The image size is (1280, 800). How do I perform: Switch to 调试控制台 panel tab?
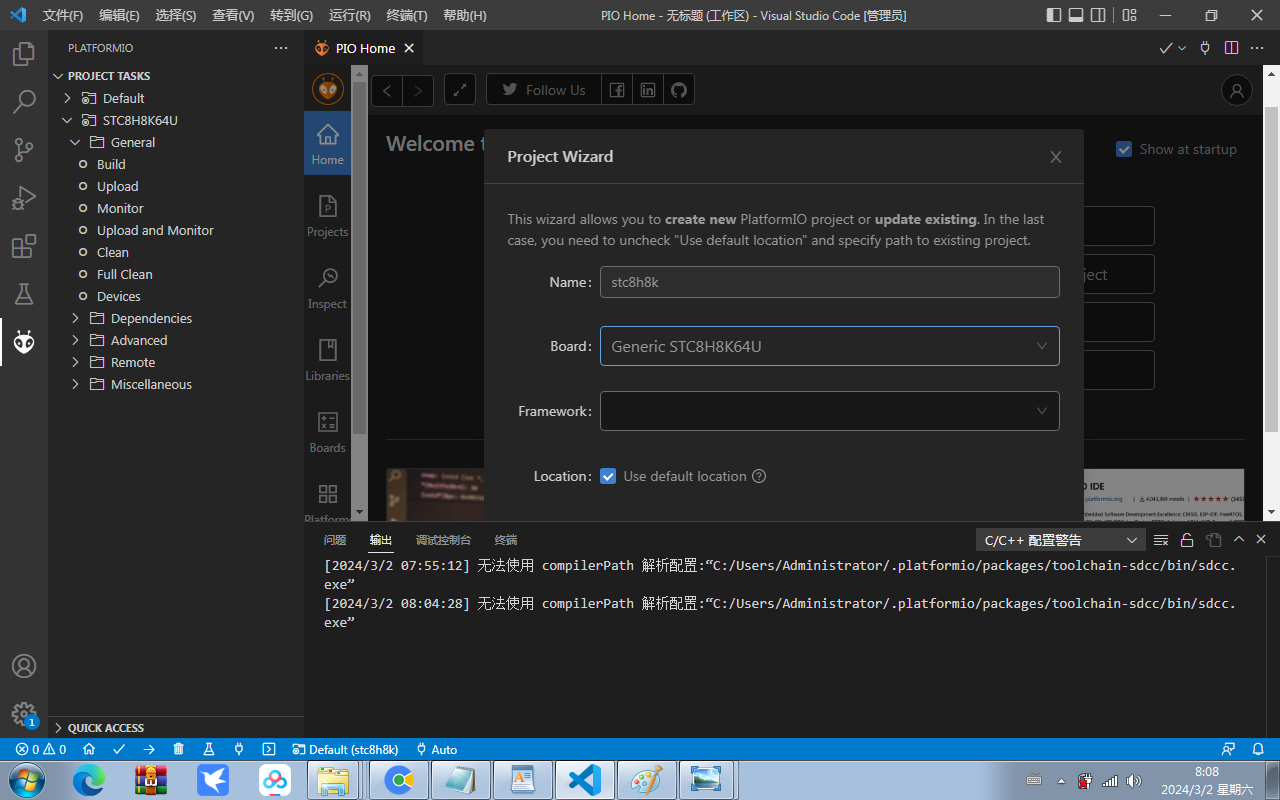pos(443,540)
